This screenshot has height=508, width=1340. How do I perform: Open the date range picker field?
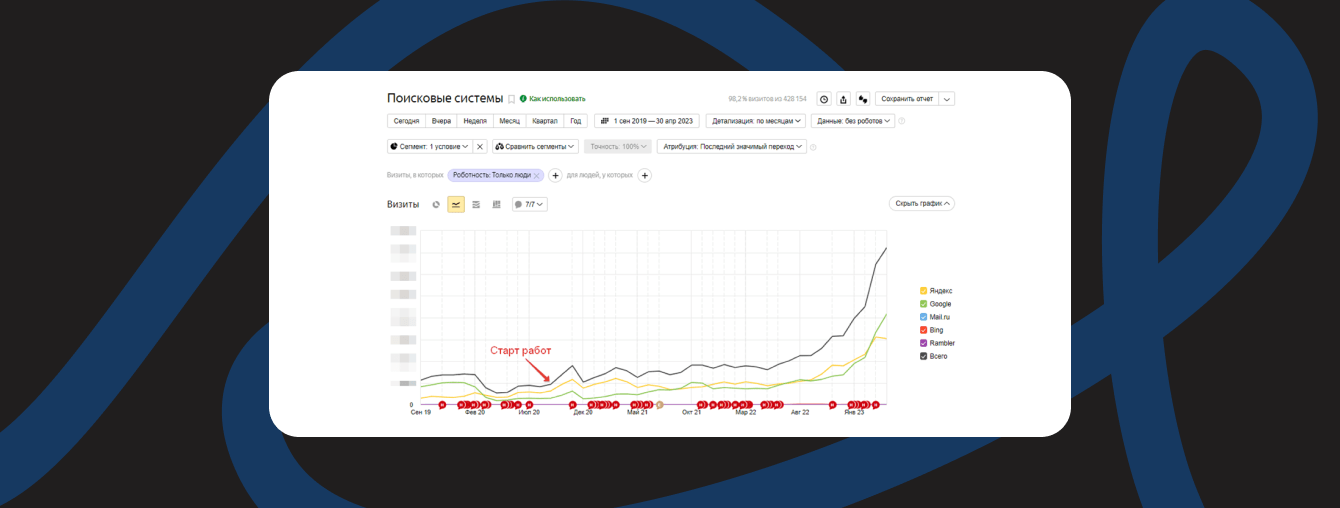(646, 121)
